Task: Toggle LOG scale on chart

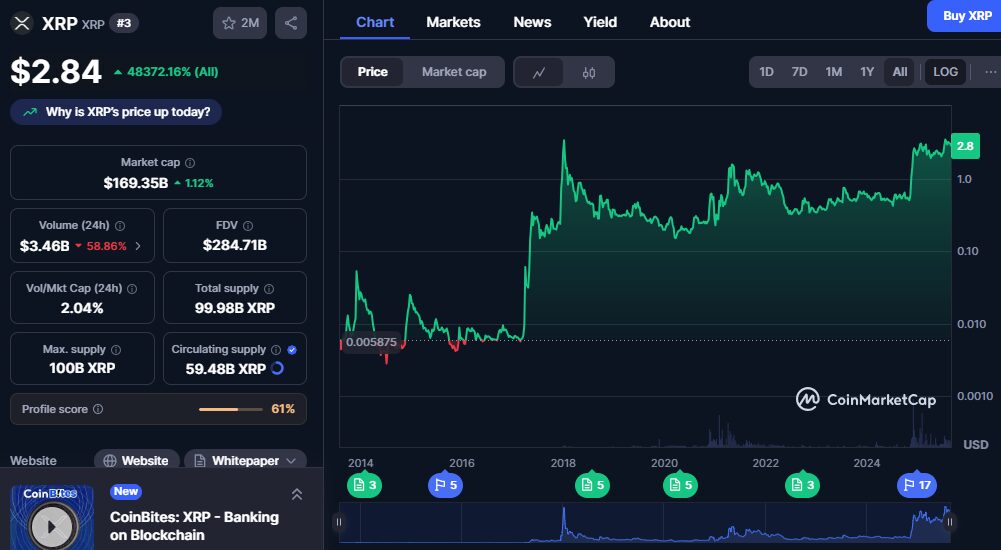Action: point(945,72)
